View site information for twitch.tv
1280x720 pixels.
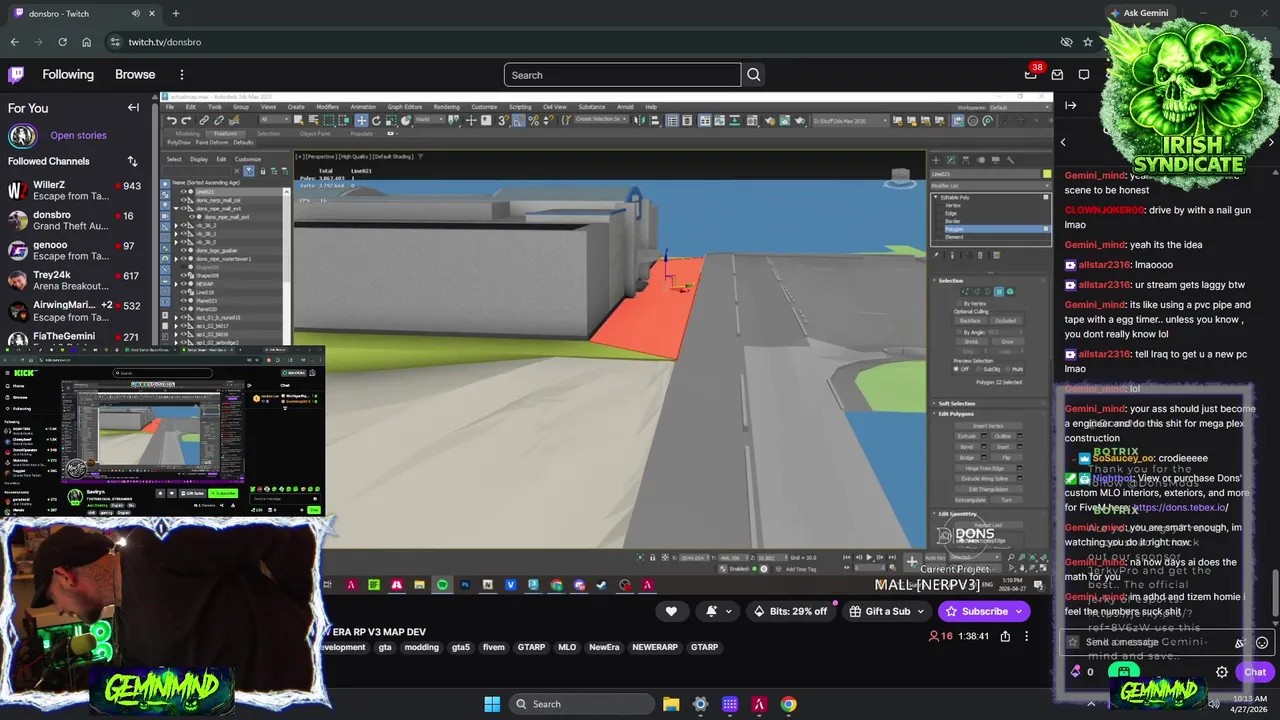tap(115, 42)
